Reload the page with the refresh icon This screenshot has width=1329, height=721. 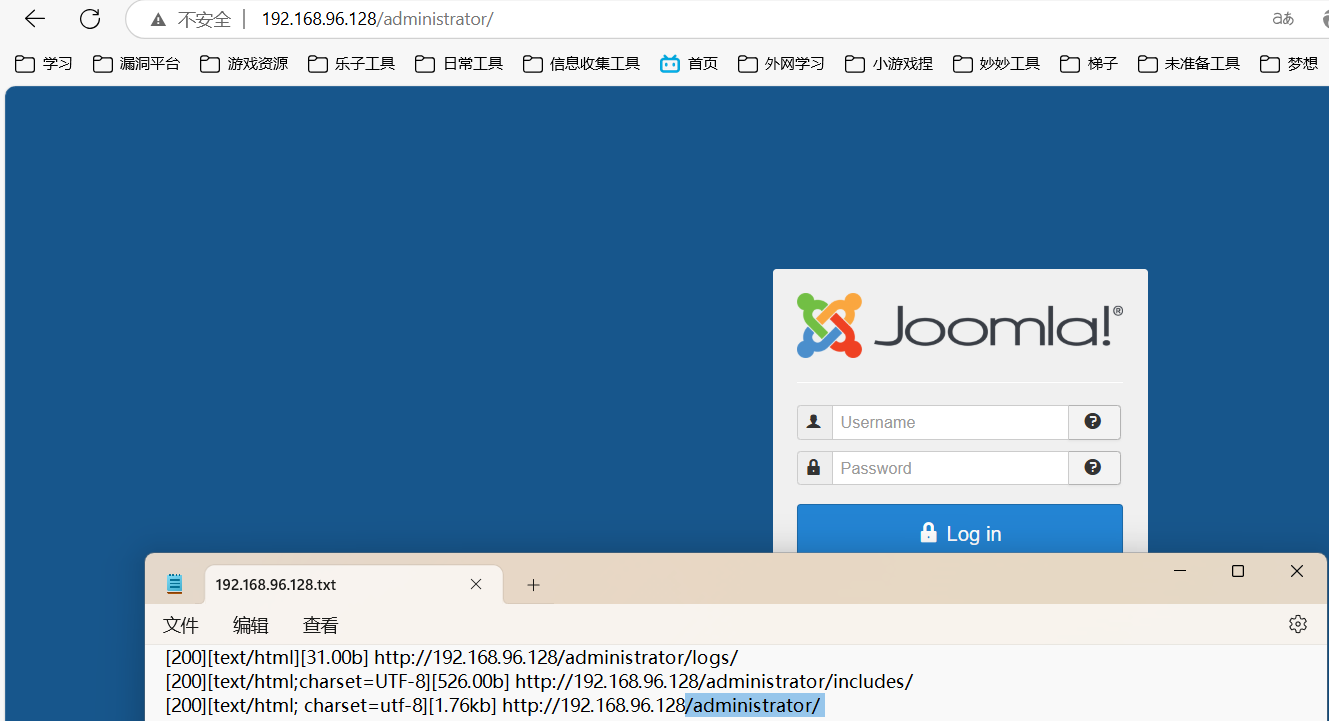[x=90, y=19]
